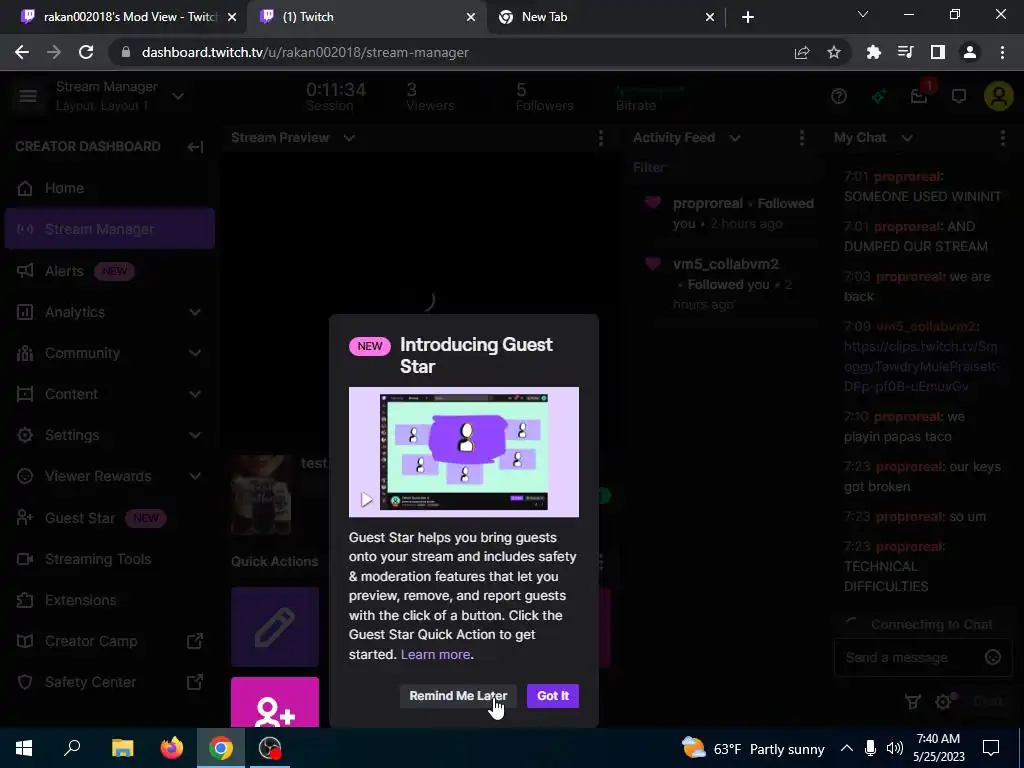
Task: Expand the Community section
Action: [109, 353]
